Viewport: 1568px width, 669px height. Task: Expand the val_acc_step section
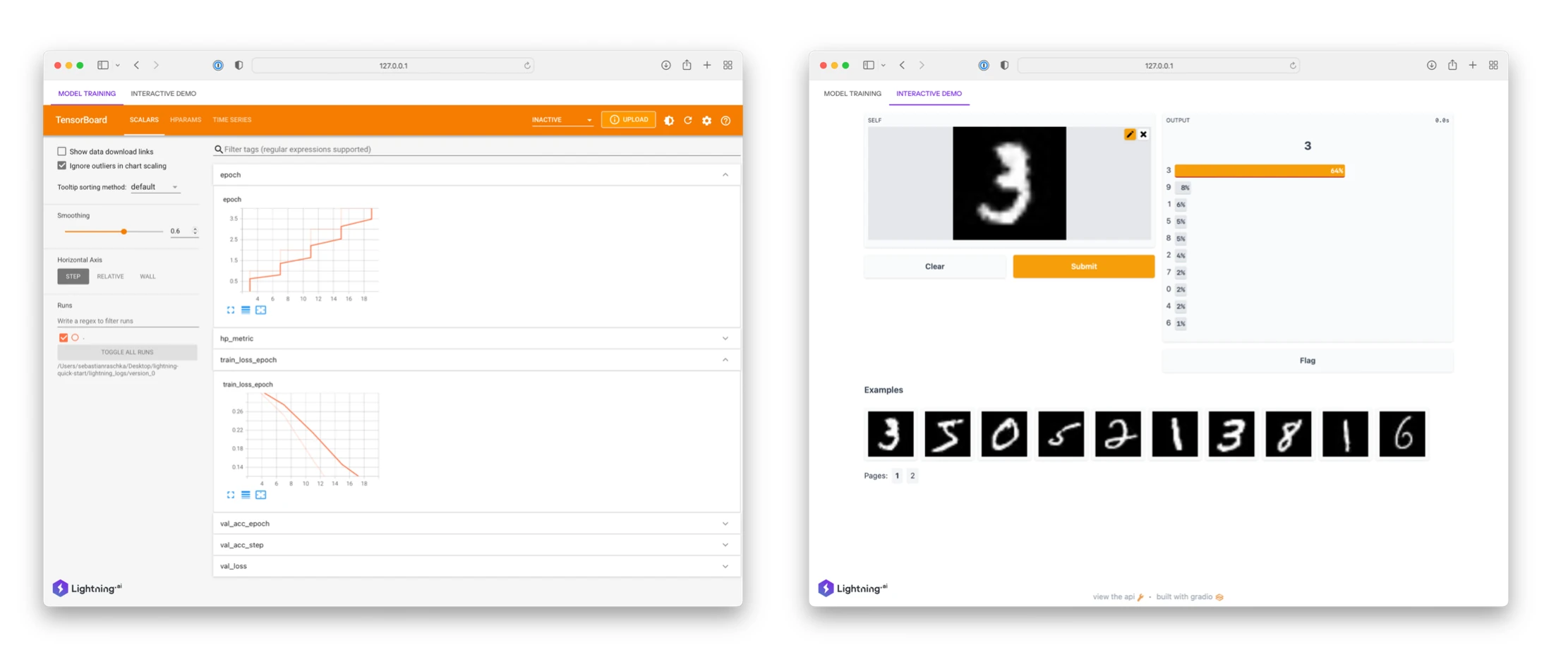[725, 545]
